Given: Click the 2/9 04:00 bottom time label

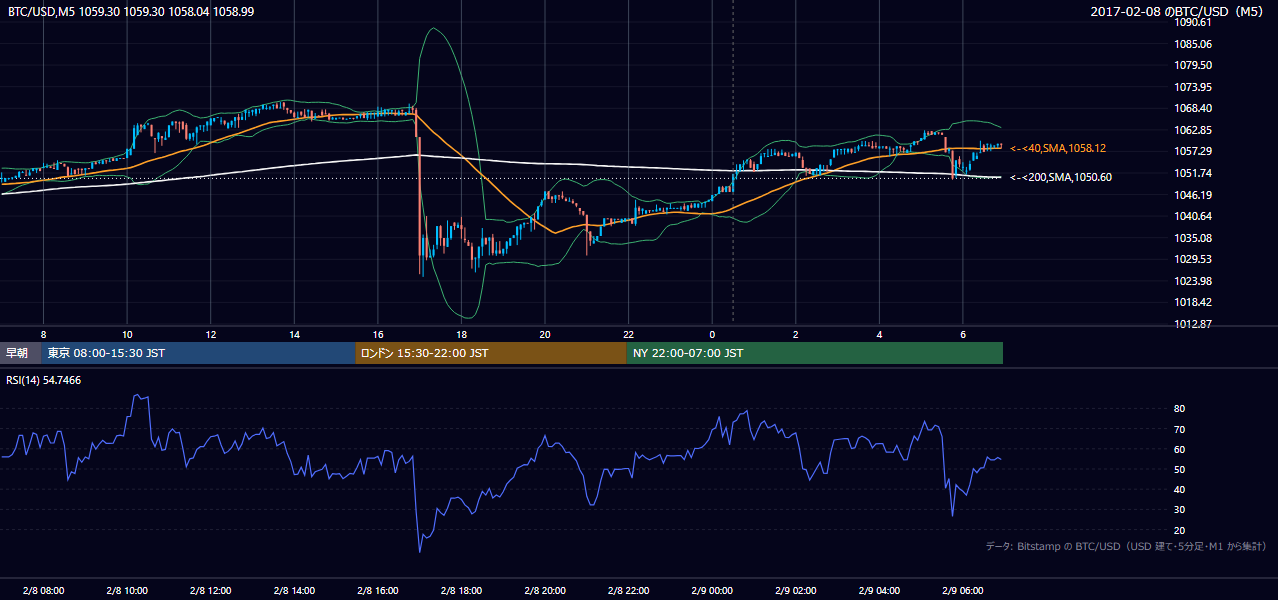Looking at the screenshot, I should point(879,590).
